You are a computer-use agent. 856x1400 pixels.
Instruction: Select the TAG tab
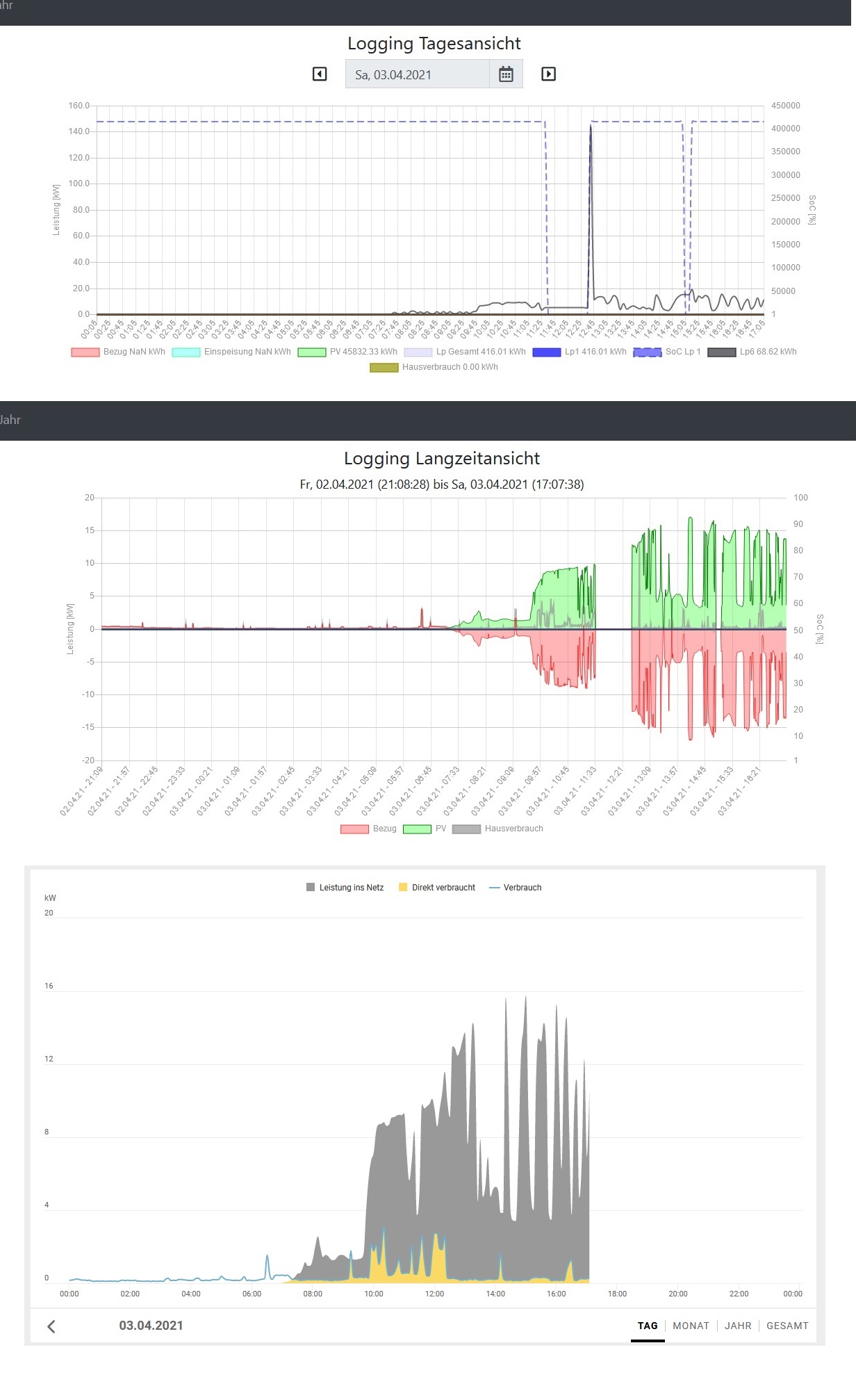pyautogui.click(x=648, y=1326)
